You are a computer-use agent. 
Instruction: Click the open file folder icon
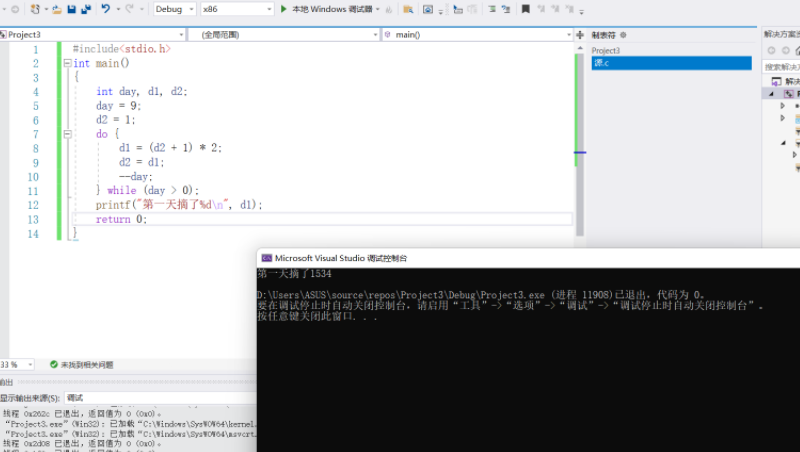click(57, 9)
